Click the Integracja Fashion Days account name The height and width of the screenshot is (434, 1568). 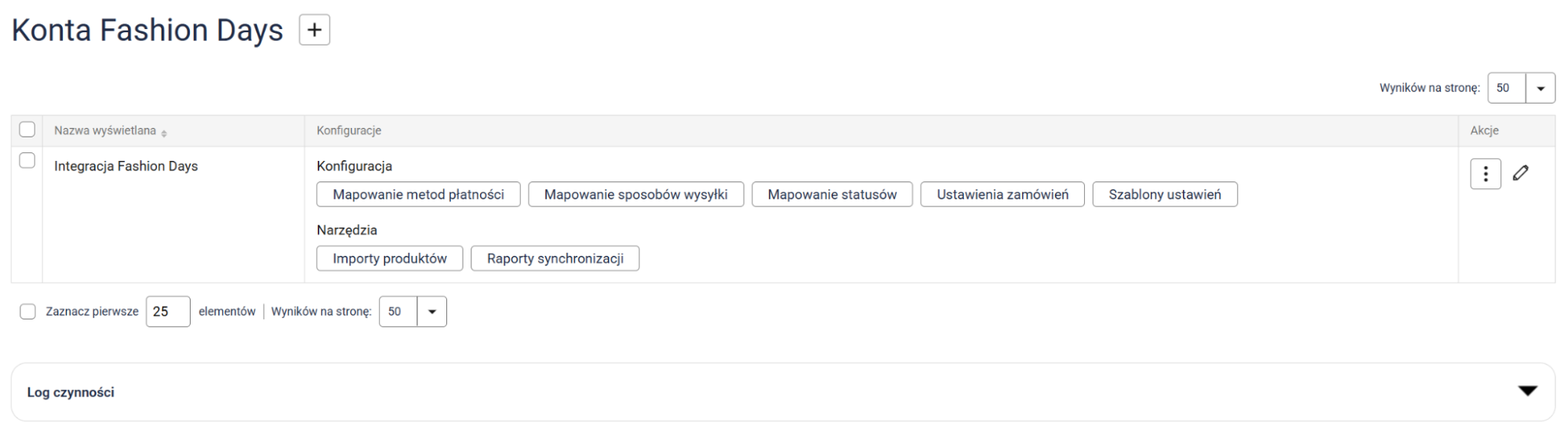tap(126, 166)
